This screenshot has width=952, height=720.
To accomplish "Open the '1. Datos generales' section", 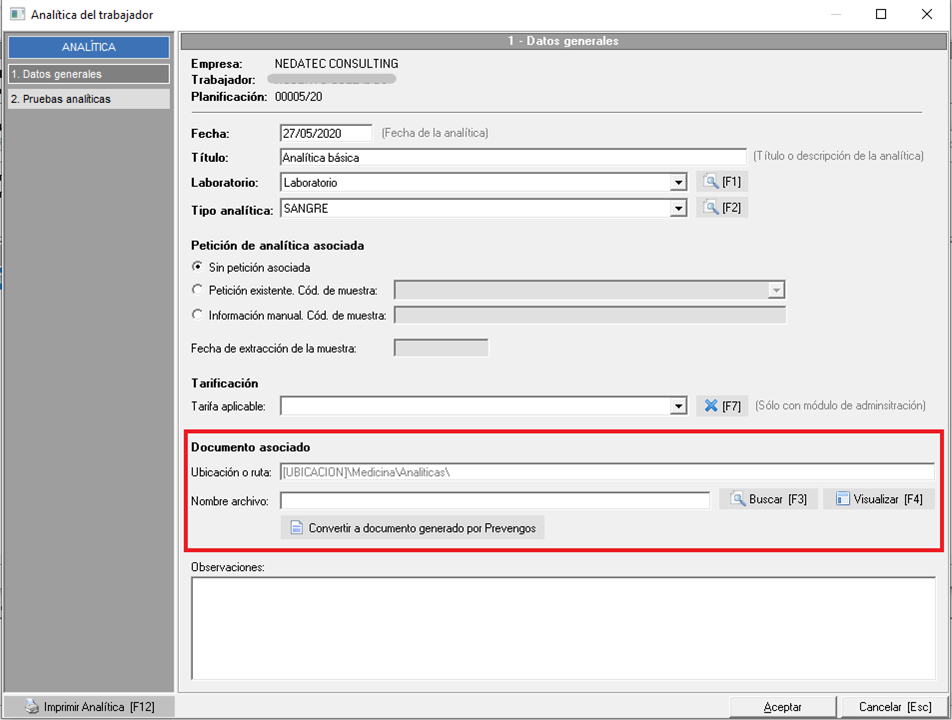I will click(88, 74).
